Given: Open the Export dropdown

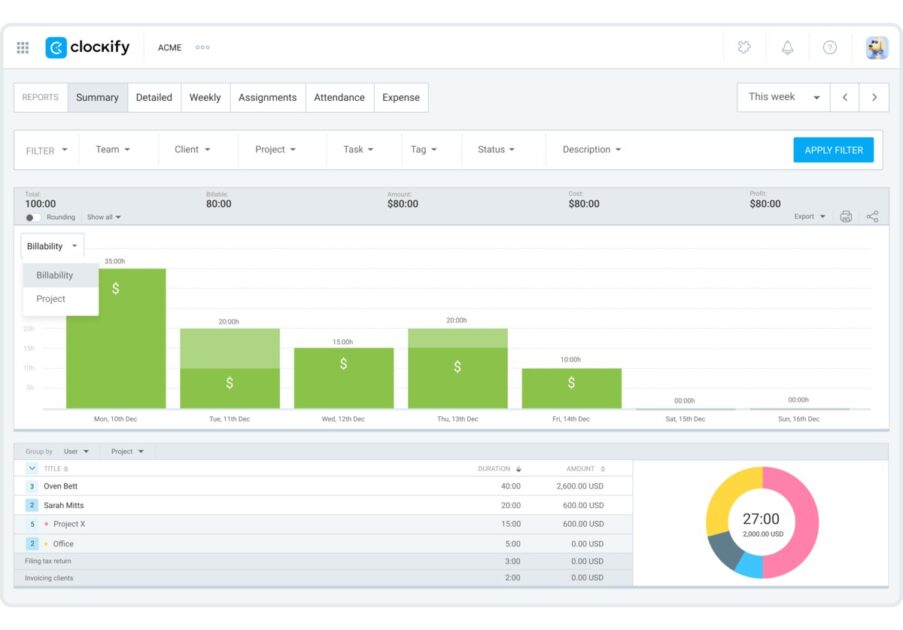Looking at the screenshot, I should (x=810, y=217).
